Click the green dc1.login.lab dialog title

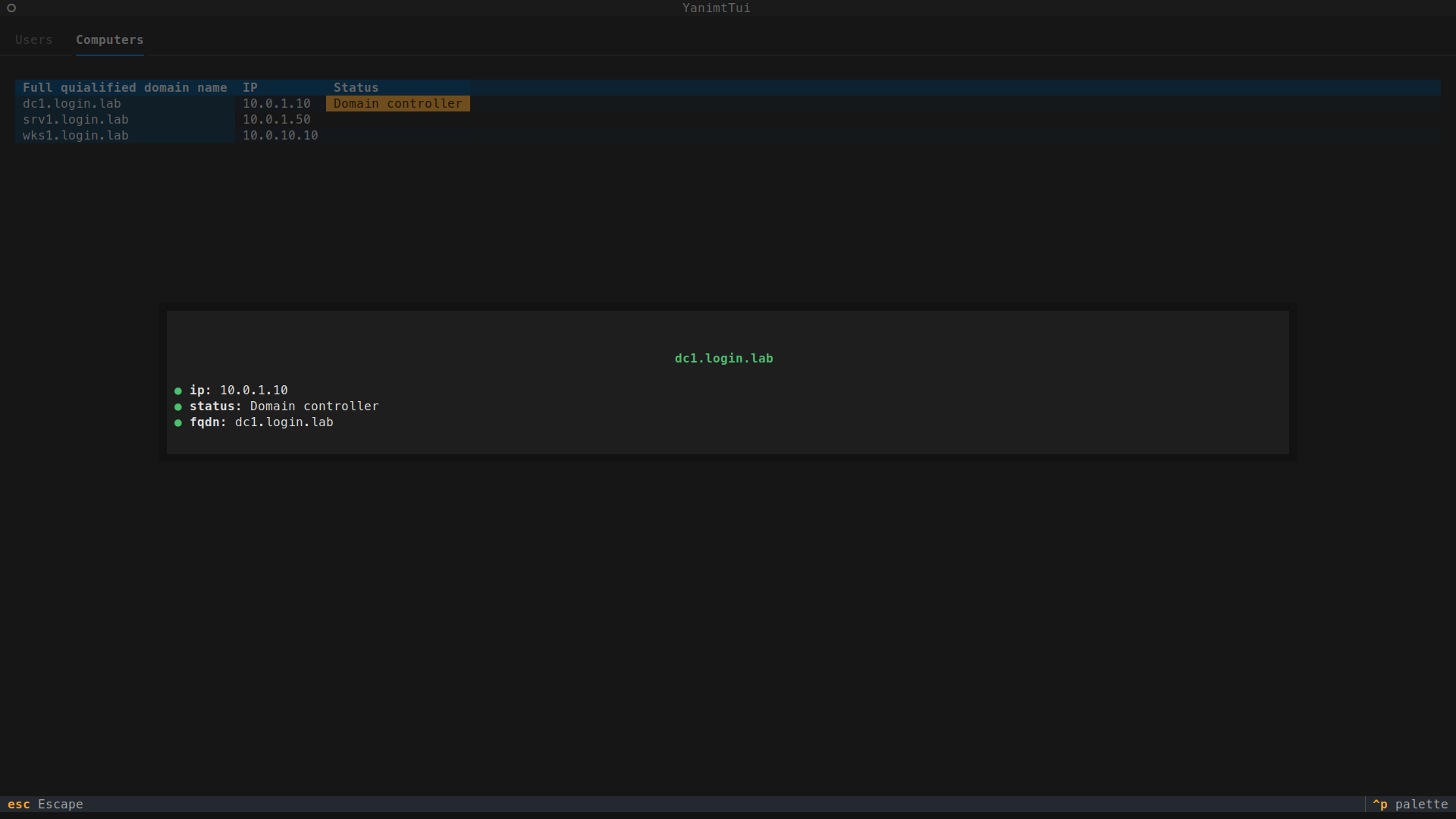(723, 359)
